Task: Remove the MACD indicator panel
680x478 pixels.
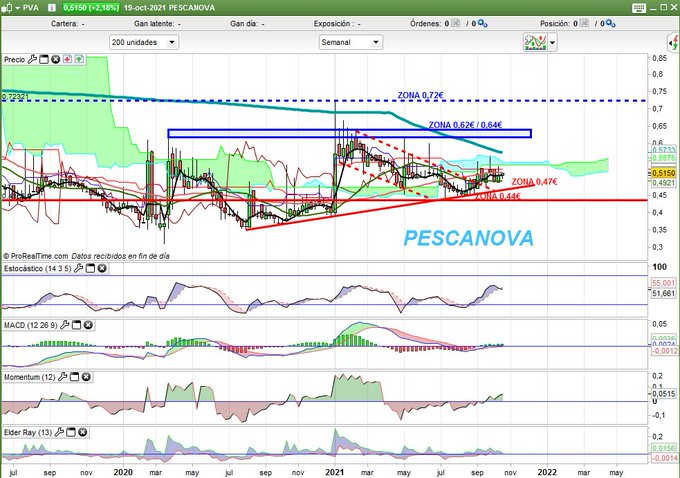Action: tap(88, 325)
